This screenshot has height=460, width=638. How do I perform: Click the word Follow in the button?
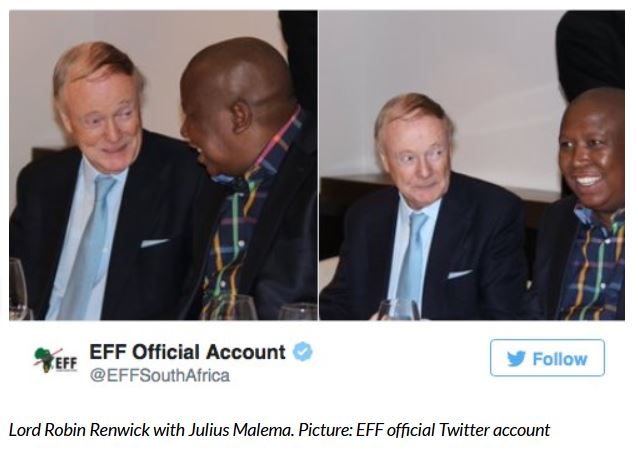click(x=560, y=359)
